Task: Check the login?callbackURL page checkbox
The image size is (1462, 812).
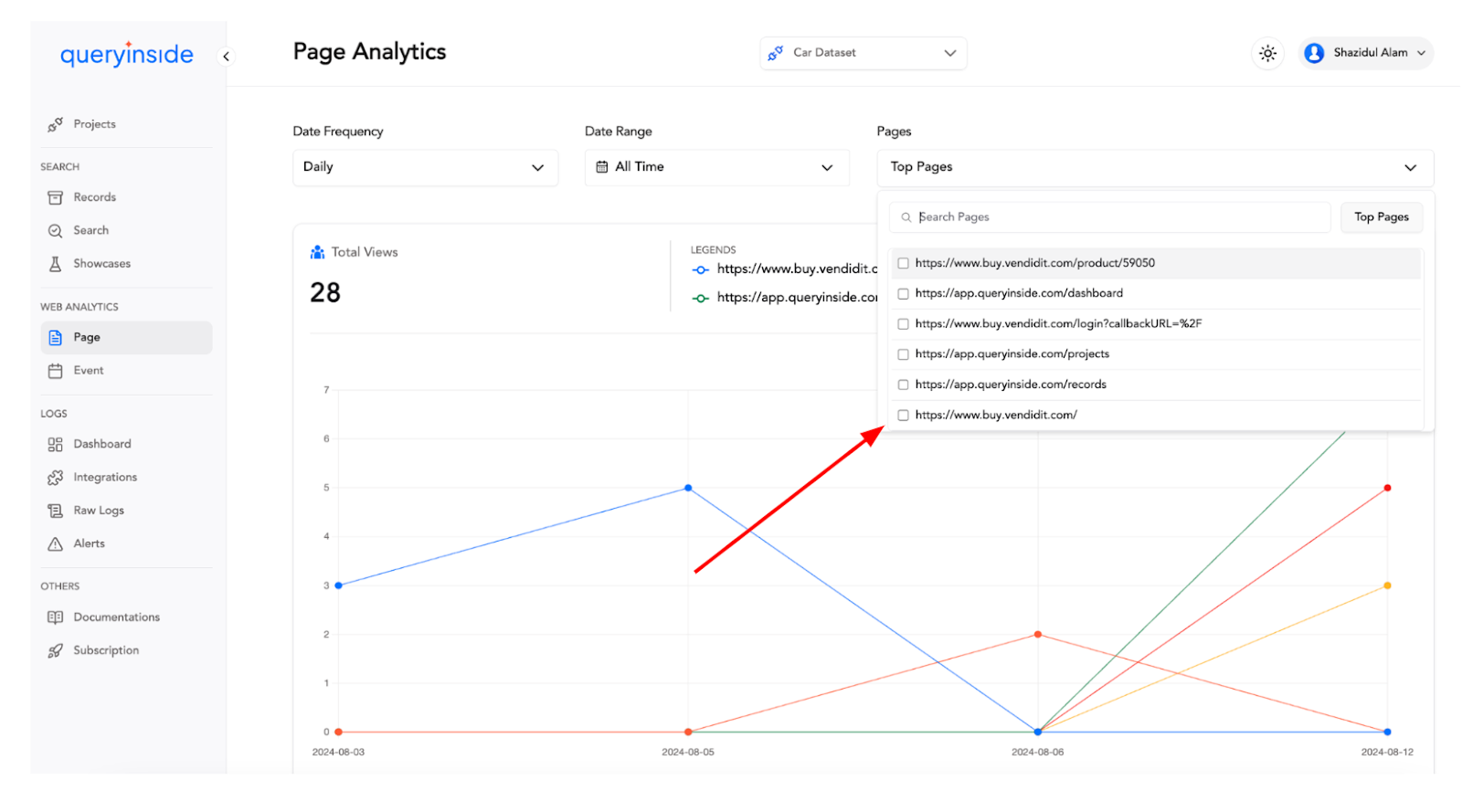Action: [x=904, y=324]
